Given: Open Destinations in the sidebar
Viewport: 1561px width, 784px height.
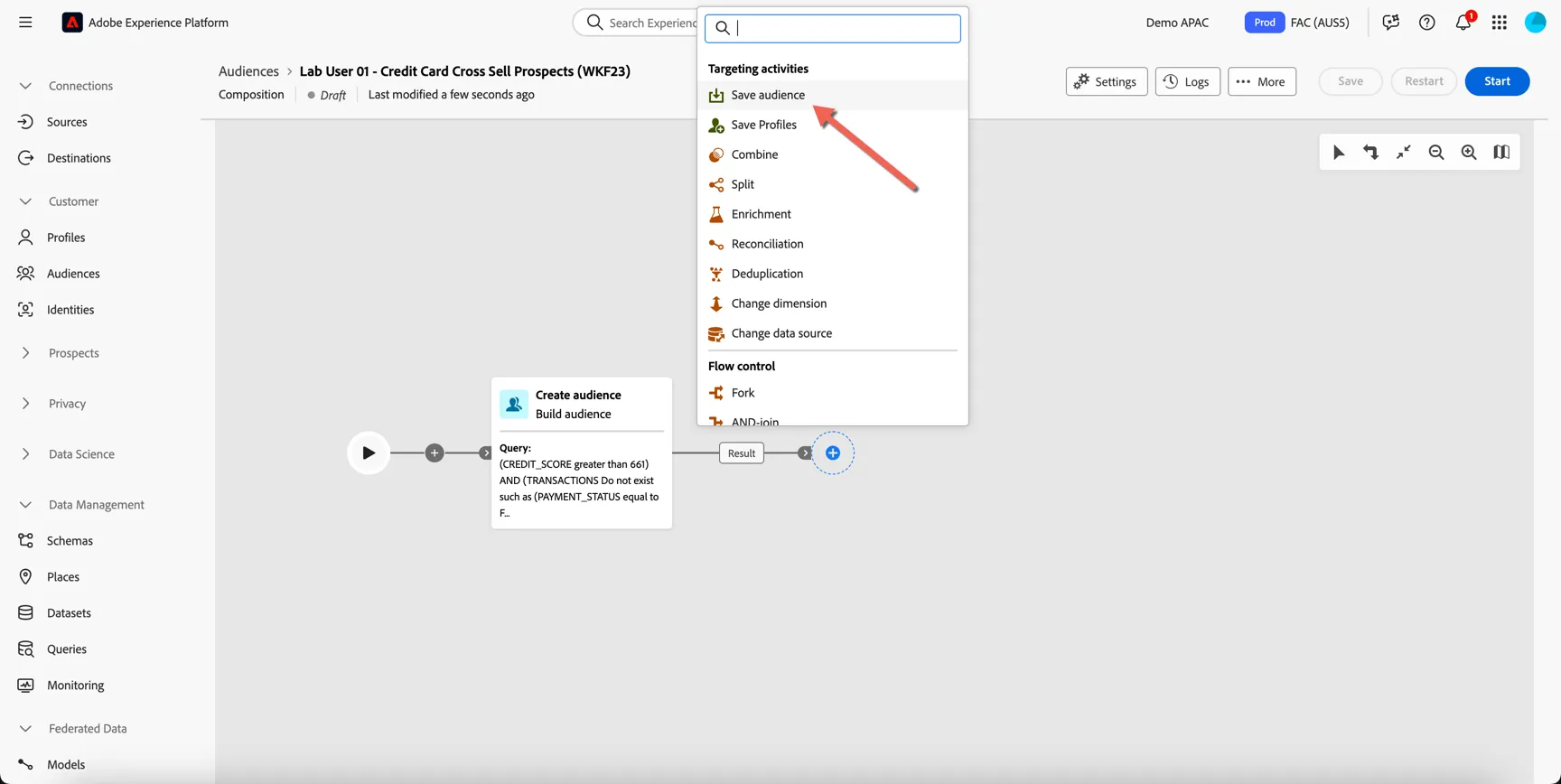Looking at the screenshot, I should click(79, 158).
